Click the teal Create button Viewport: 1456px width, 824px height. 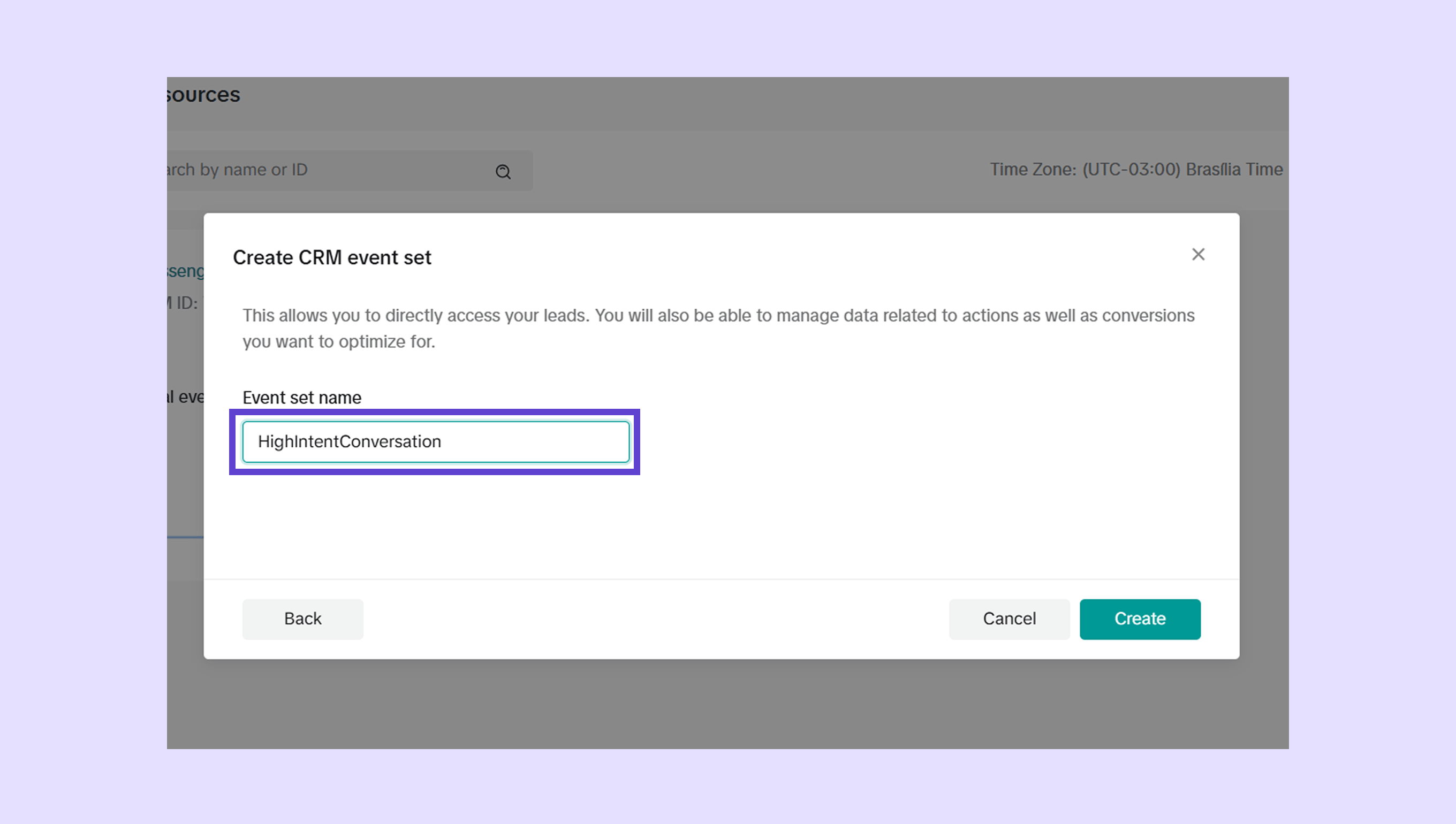(1140, 619)
